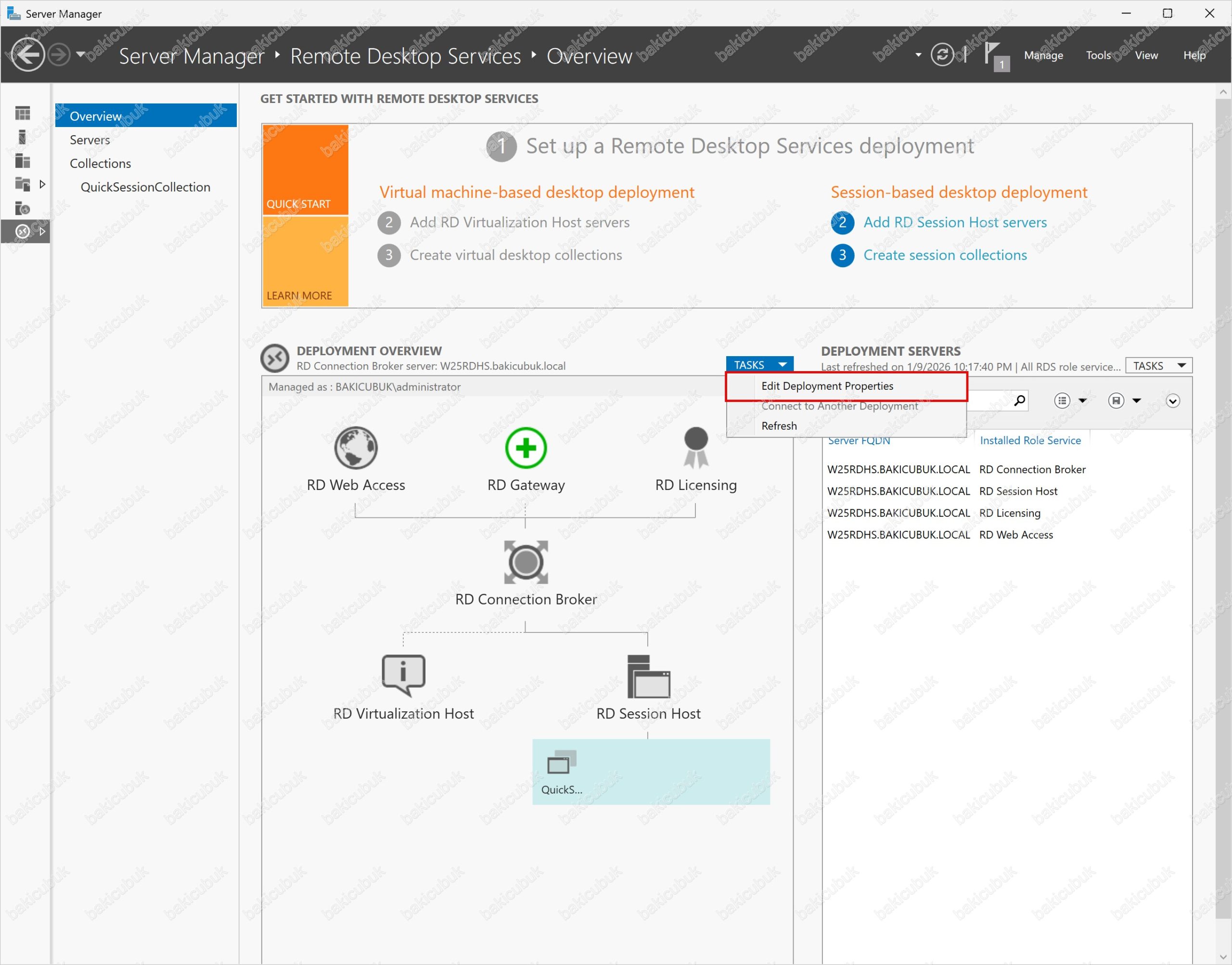This screenshot has width=1232, height=965.
Task: Click the RD Virtualization Host icon
Action: [403, 675]
